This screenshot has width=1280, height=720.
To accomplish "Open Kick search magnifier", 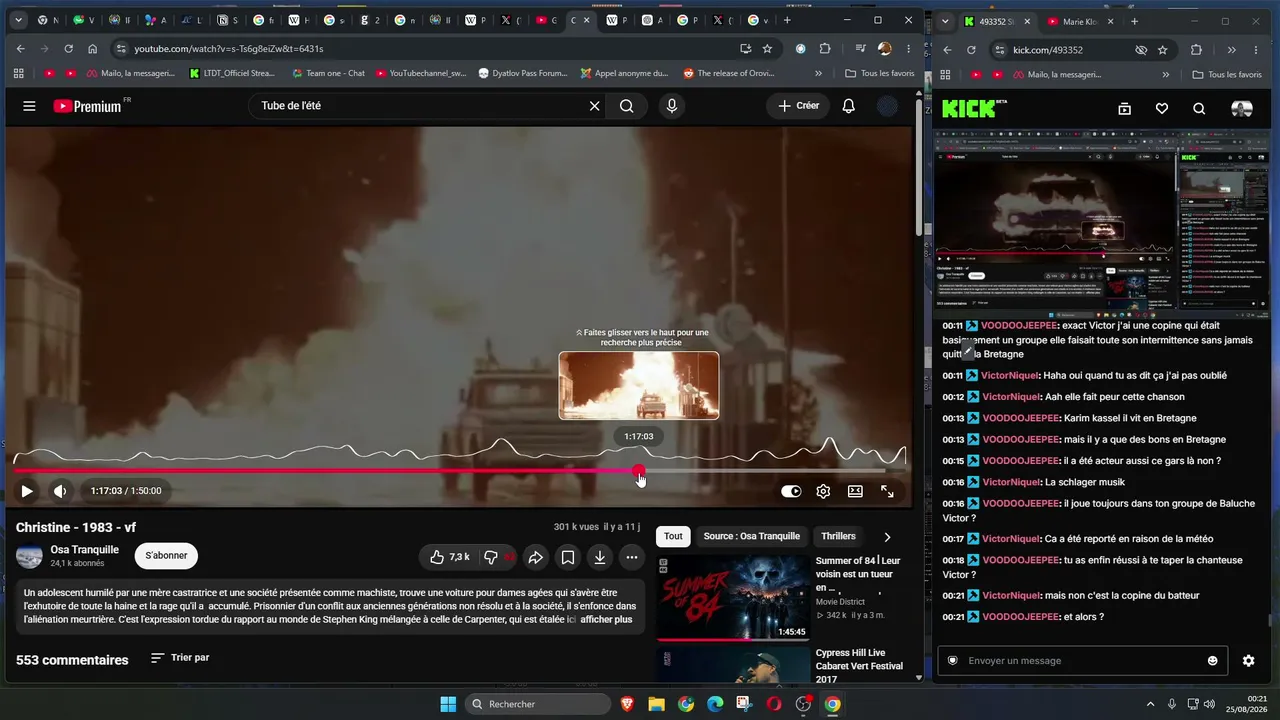I will (1199, 109).
